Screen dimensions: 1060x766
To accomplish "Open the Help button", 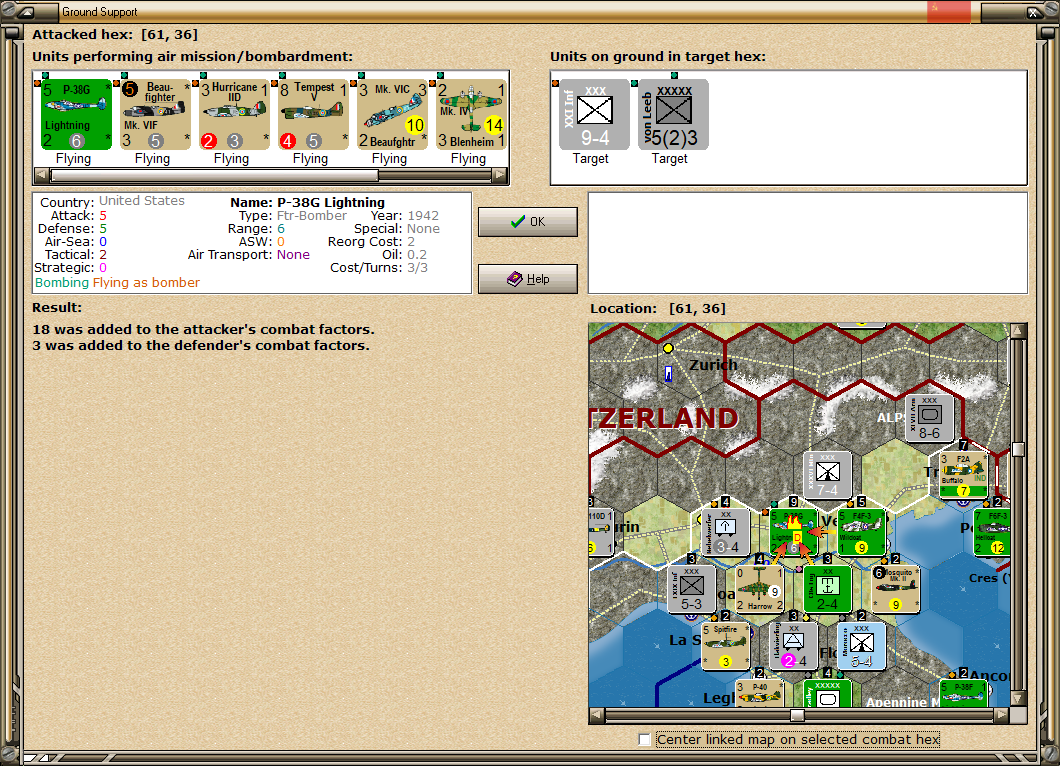I will 528,279.
